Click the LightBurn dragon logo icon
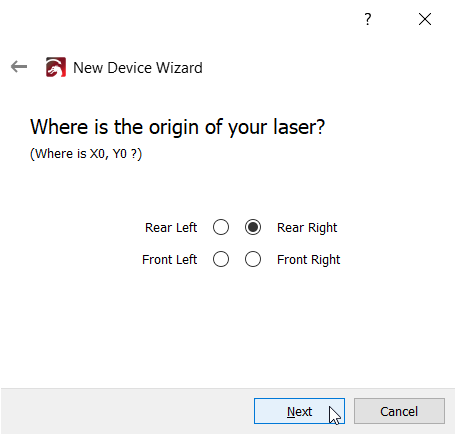Image resolution: width=456 pixels, height=435 pixels. (56, 67)
